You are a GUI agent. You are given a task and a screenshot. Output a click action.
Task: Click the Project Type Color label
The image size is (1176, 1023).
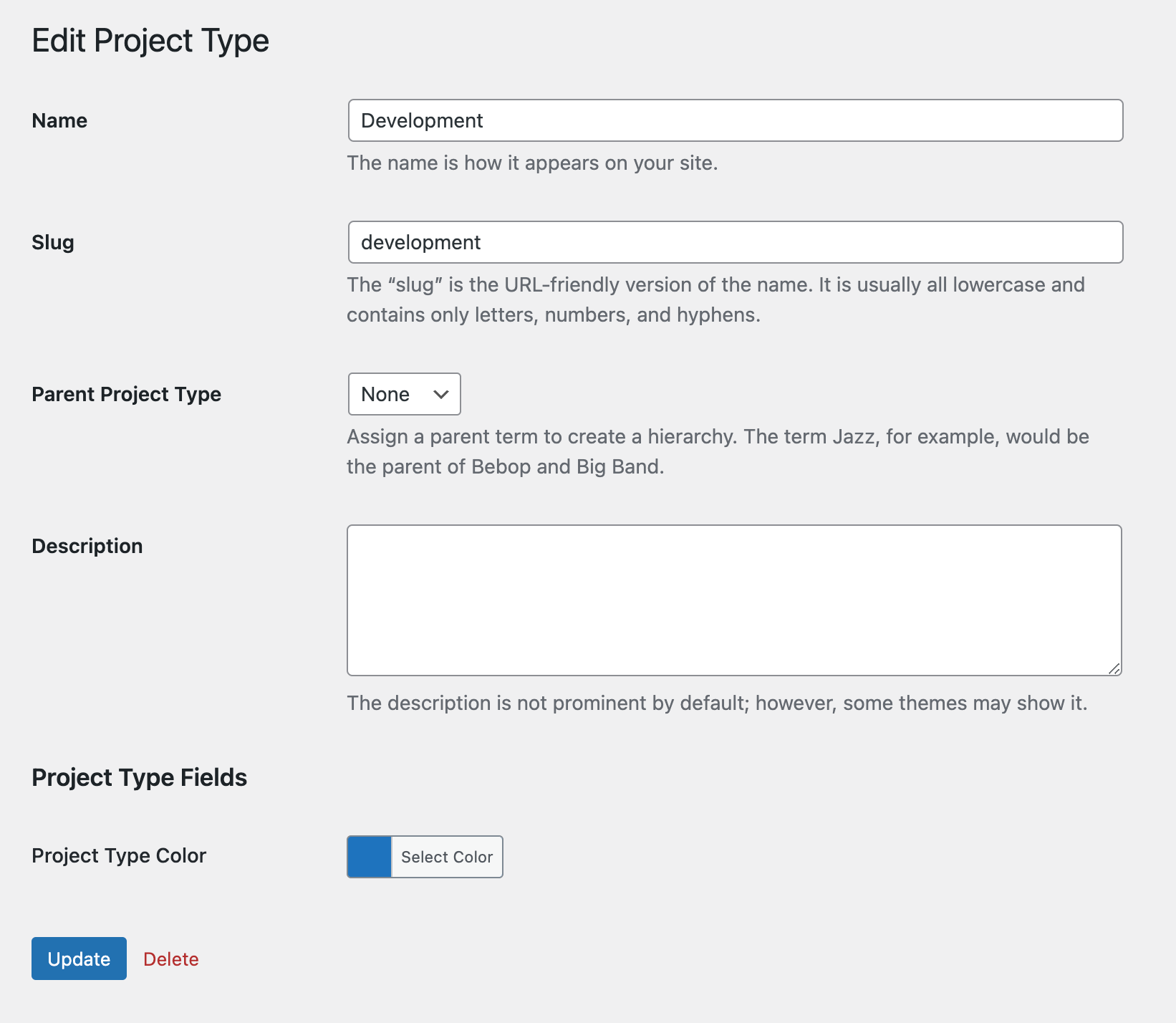point(119,855)
